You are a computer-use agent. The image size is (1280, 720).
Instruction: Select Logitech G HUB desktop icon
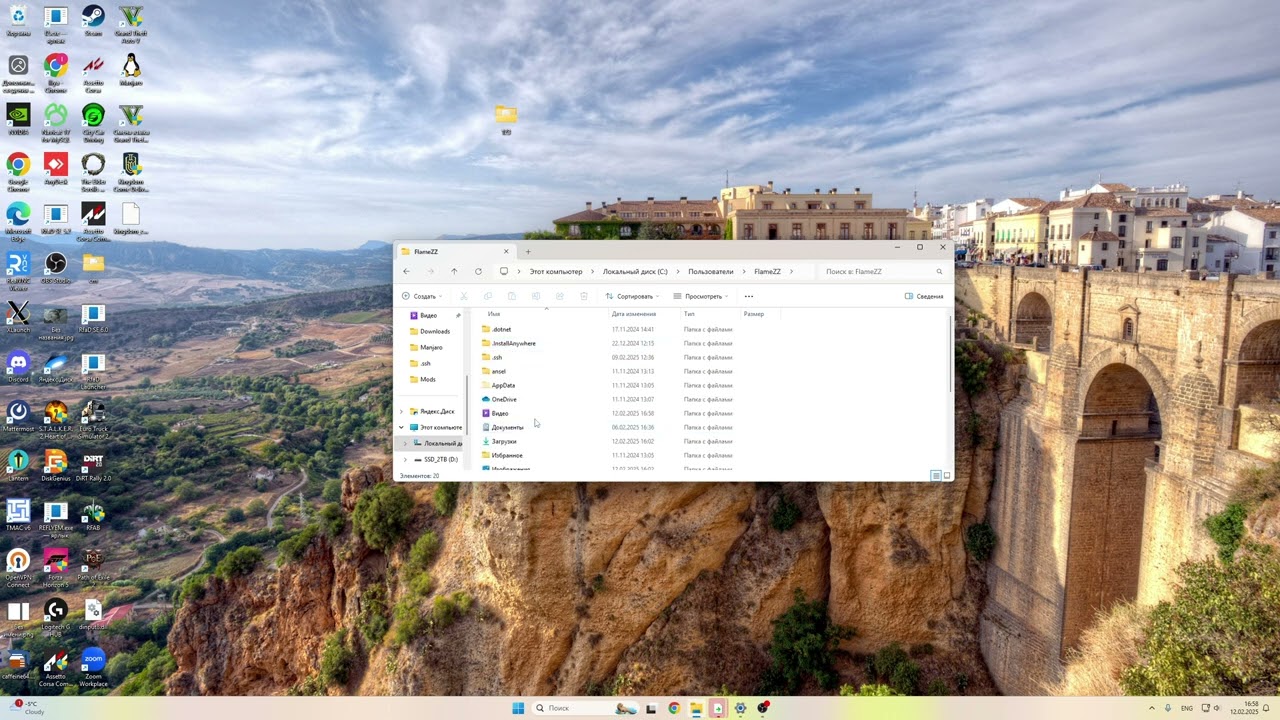[56, 617]
